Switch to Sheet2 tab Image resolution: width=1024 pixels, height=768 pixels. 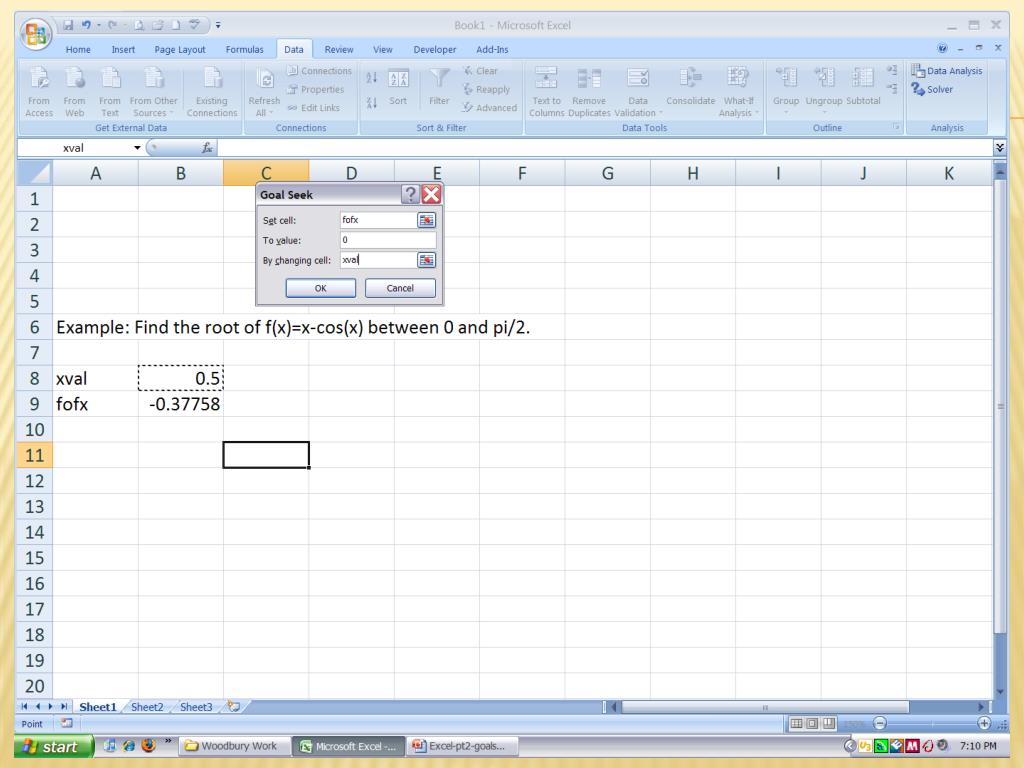[147, 707]
